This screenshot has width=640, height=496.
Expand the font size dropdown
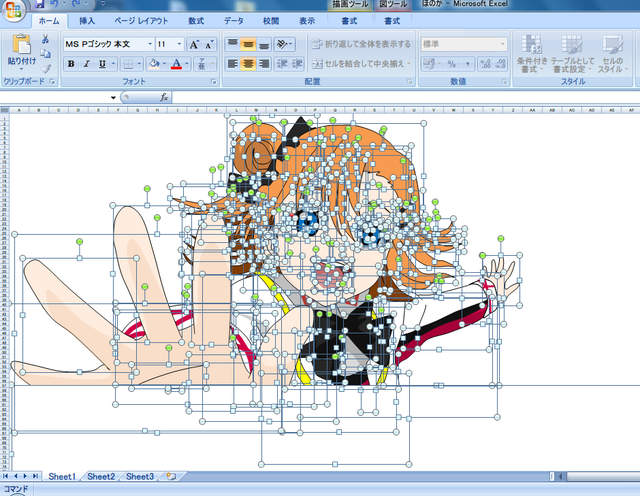(x=179, y=44)
